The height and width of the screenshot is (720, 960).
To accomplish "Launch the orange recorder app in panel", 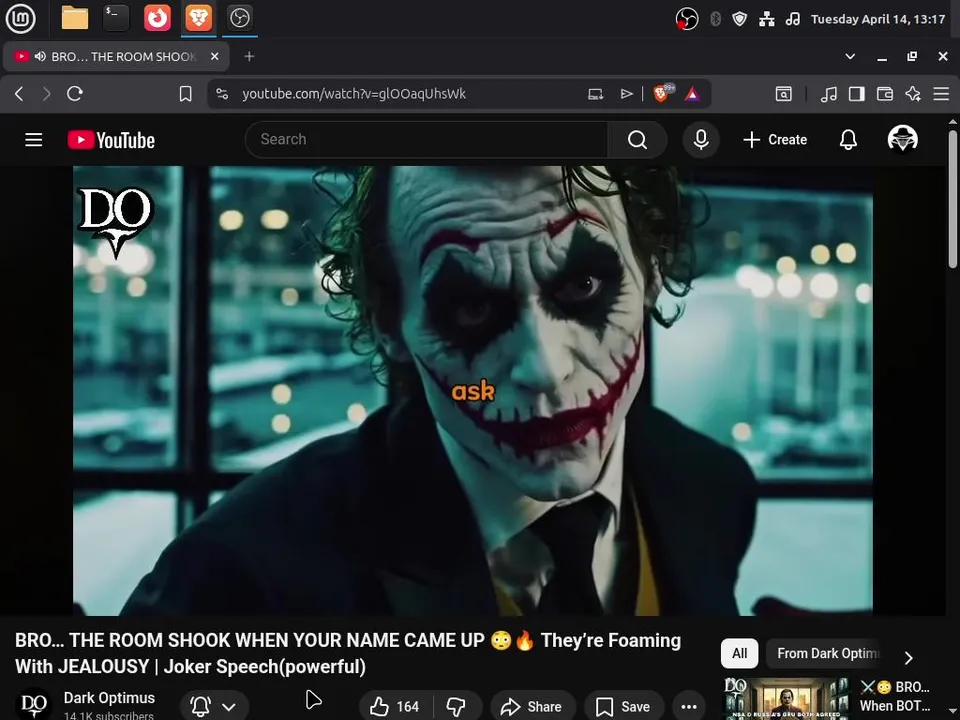I will click(x=157, y=18).
